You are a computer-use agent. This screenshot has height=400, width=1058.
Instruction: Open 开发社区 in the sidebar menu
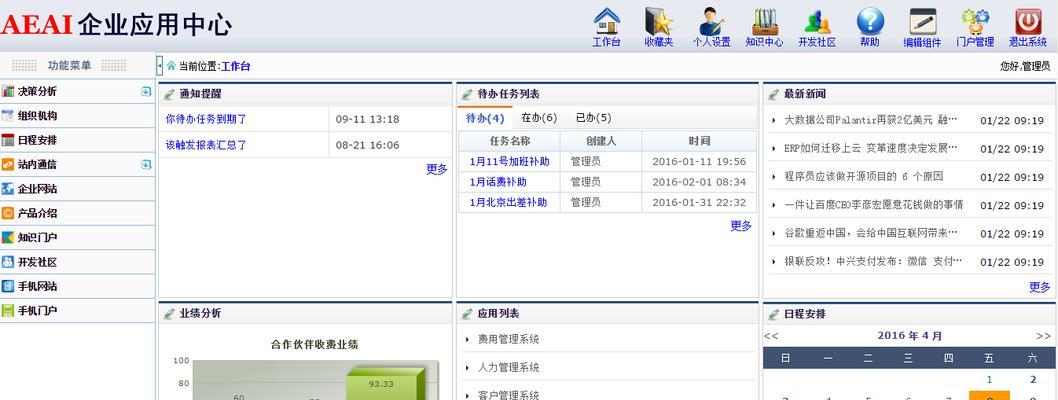click(77, 262)
